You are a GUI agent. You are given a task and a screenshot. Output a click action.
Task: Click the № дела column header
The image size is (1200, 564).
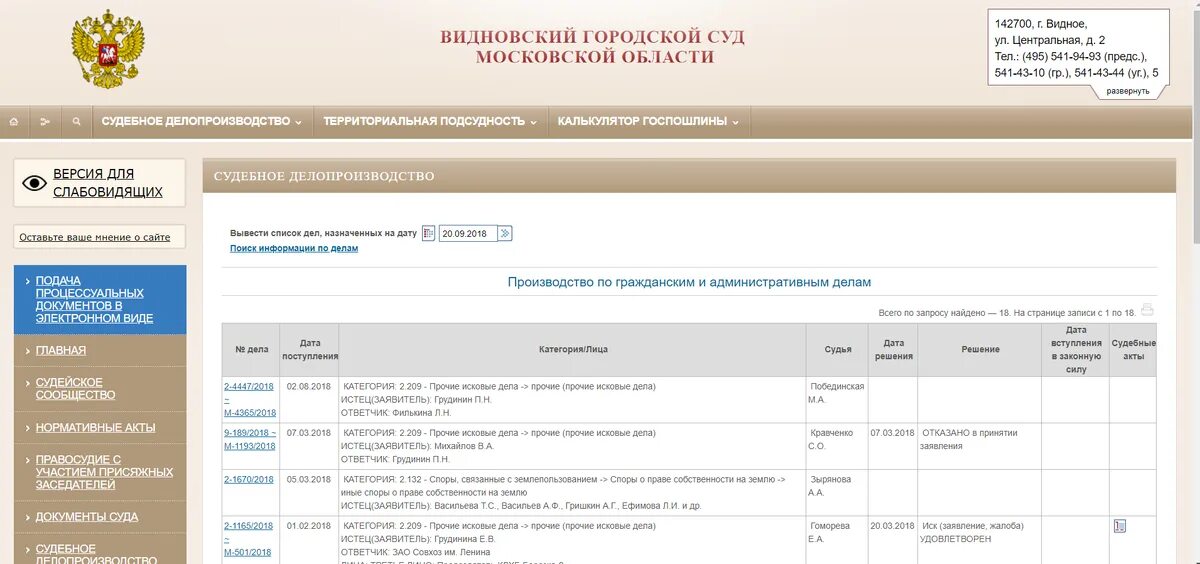pyautogui.click(x=252, y=349)
